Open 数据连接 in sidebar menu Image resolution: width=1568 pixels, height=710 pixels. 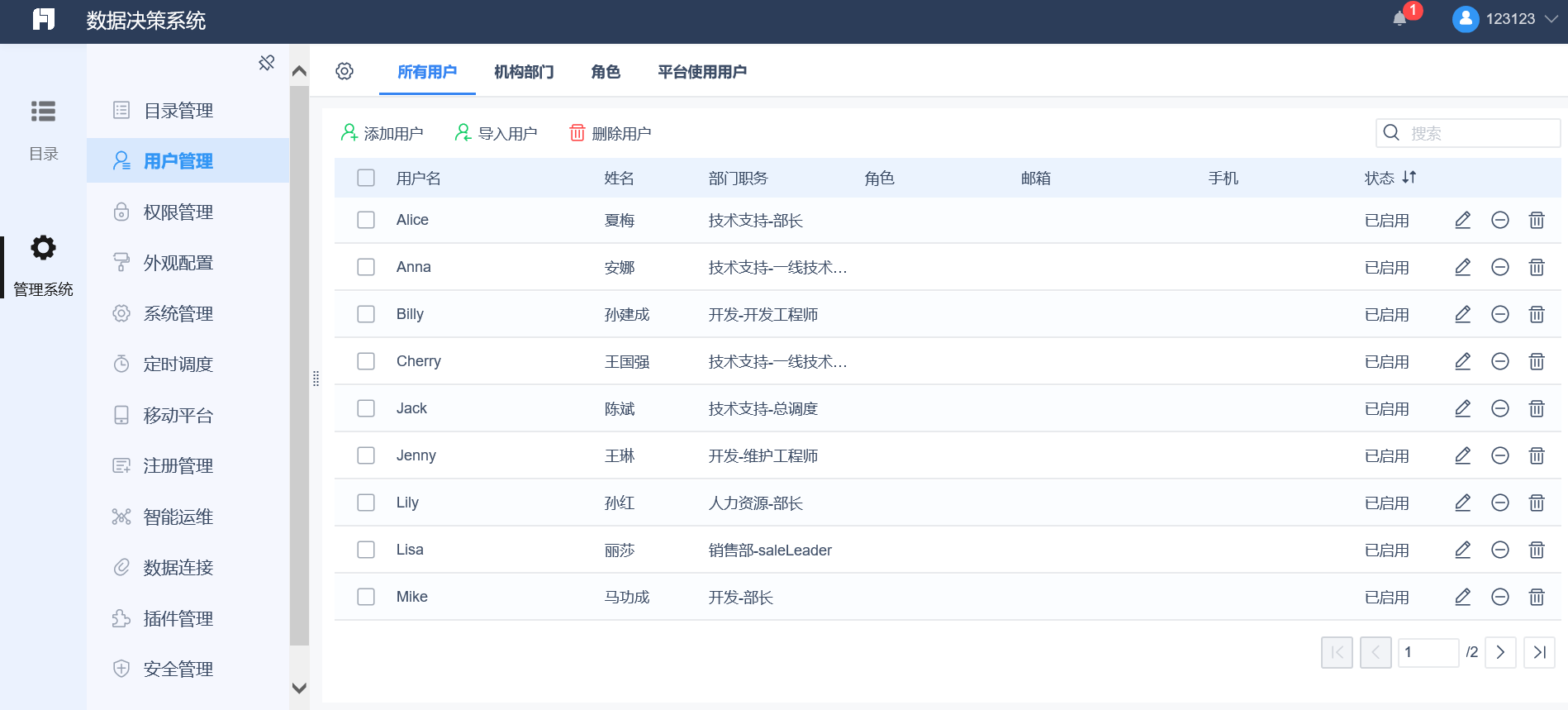188,567
